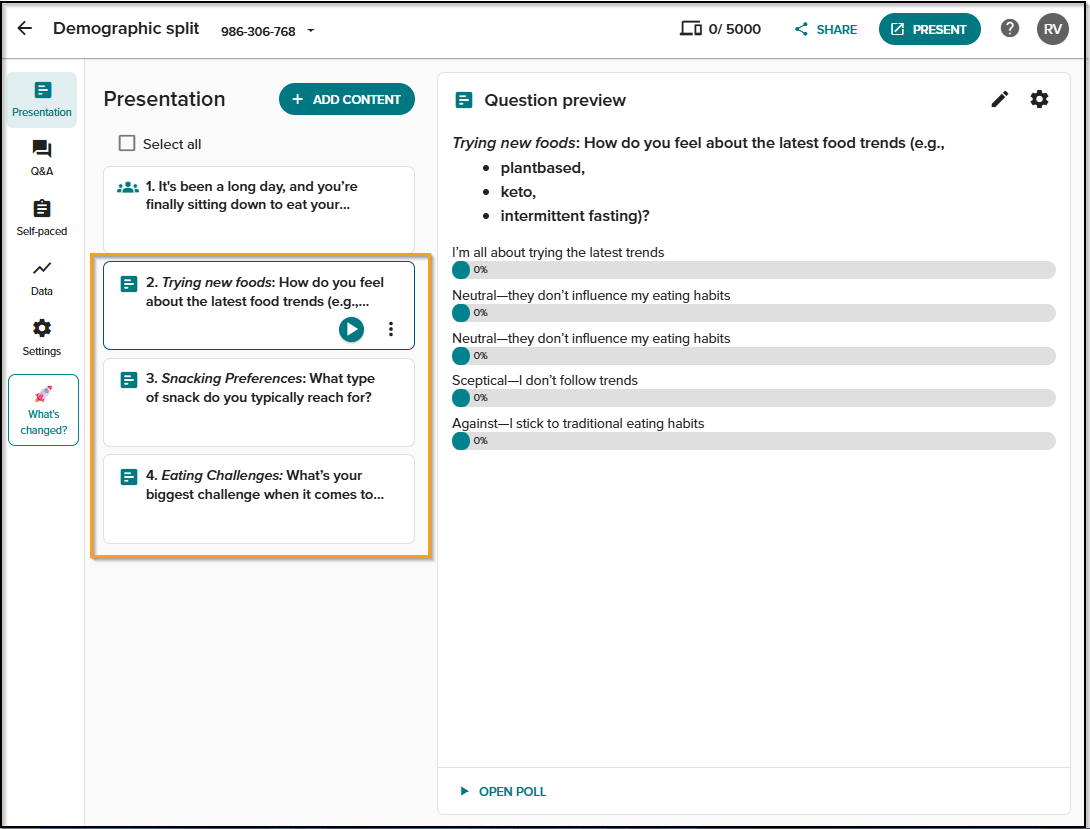The height and width of the screenshot is (829, 1090).
Task: Switch to the Q&A sidebar tab
Action: tap(42, 158)
